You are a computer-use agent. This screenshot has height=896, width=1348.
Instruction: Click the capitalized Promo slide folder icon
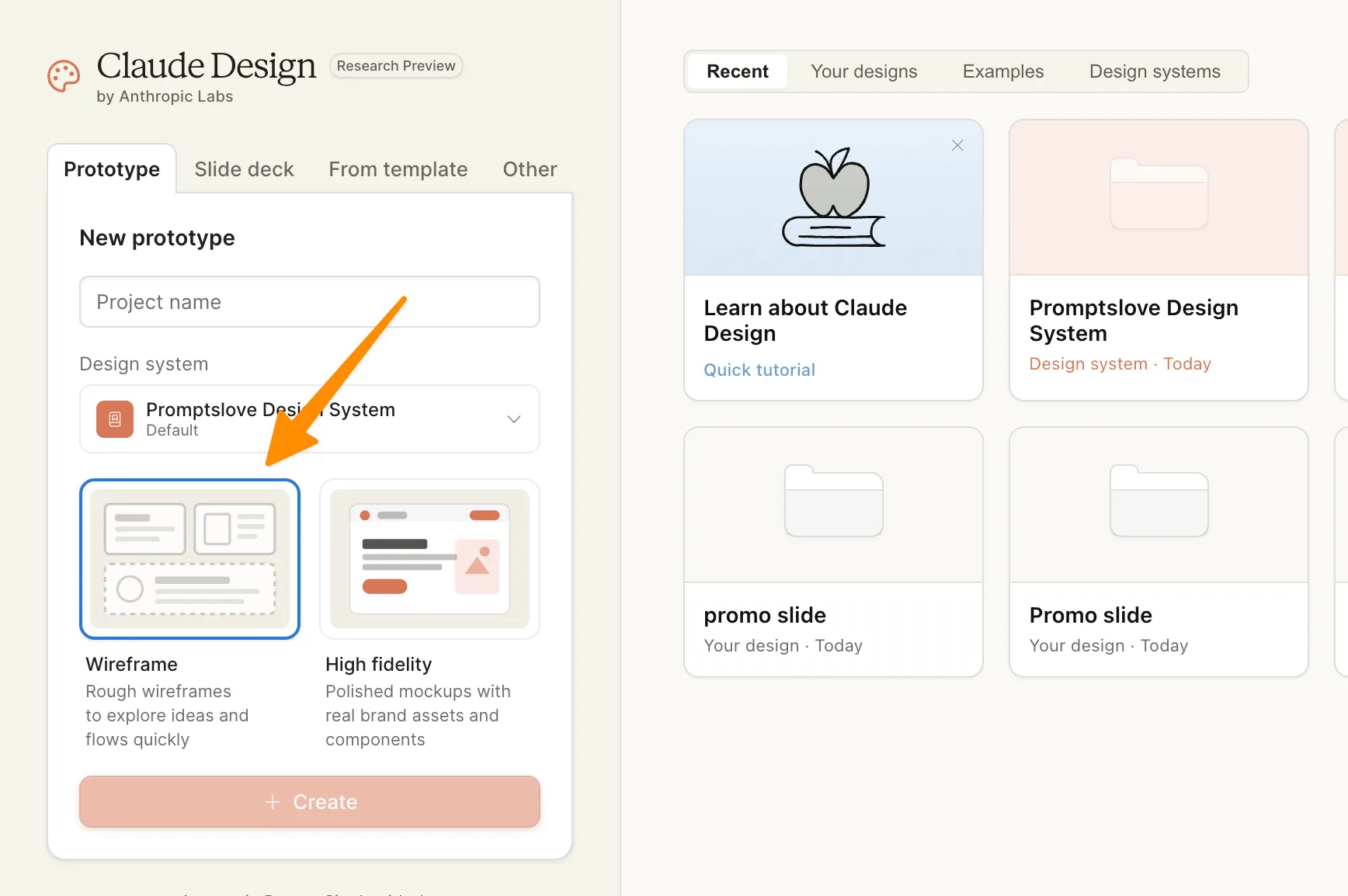click(x=1159, y=502)
